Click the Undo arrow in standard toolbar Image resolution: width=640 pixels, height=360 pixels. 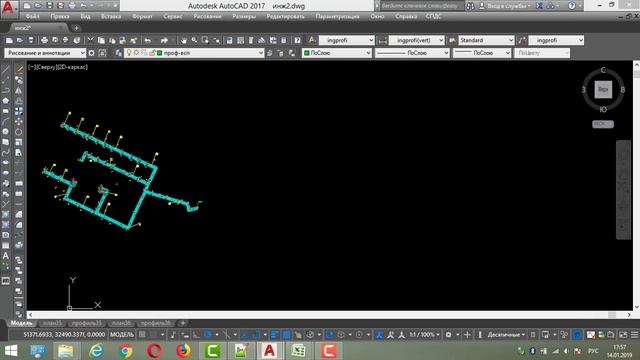tap(148, 40)
